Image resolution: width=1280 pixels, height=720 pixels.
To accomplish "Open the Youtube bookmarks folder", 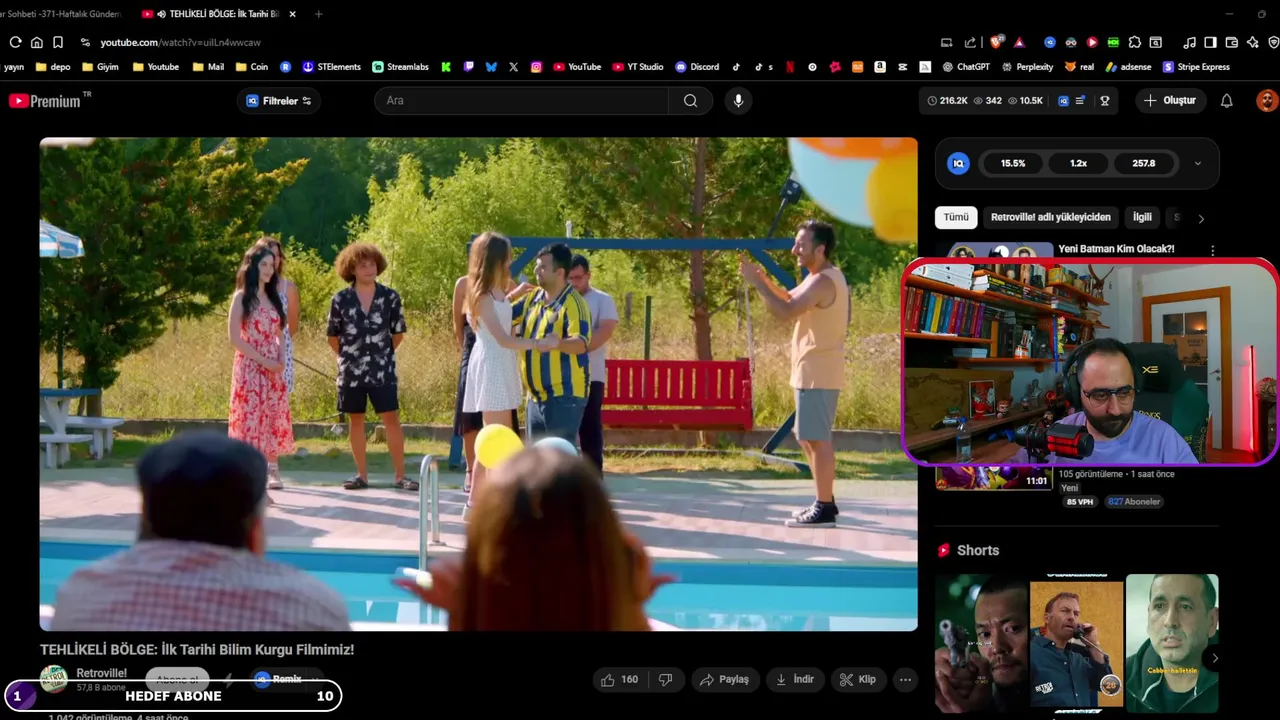I will [155, 67].
